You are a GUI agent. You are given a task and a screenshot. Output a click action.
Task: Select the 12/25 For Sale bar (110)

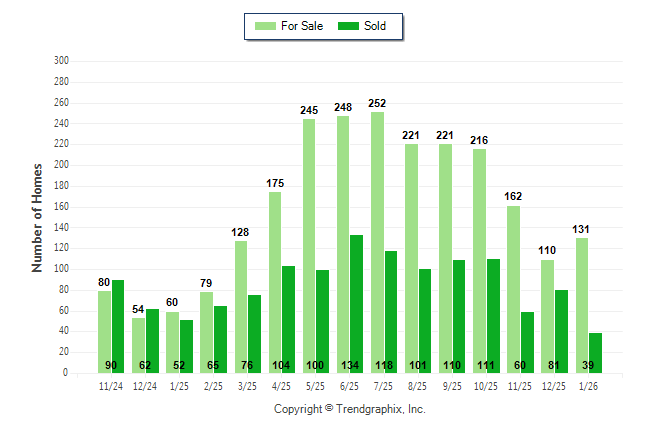pos(547,316)
